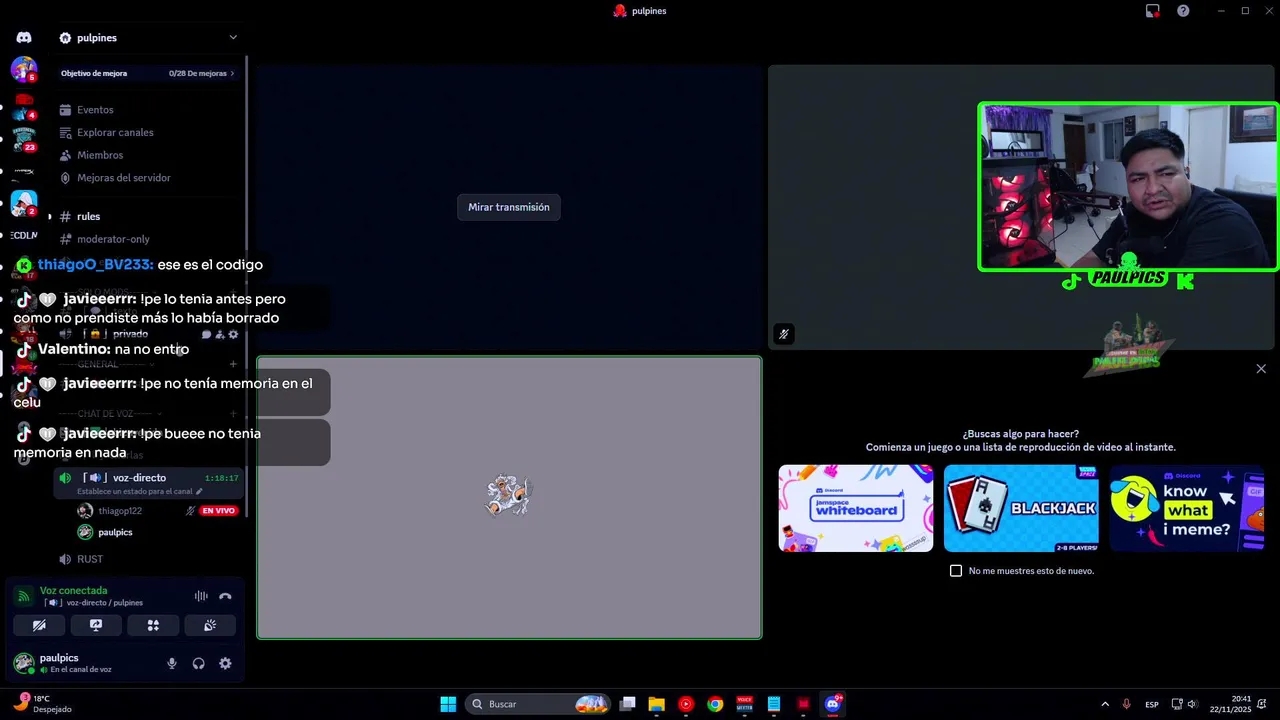Open the rules text channel

tap(88, 216)
